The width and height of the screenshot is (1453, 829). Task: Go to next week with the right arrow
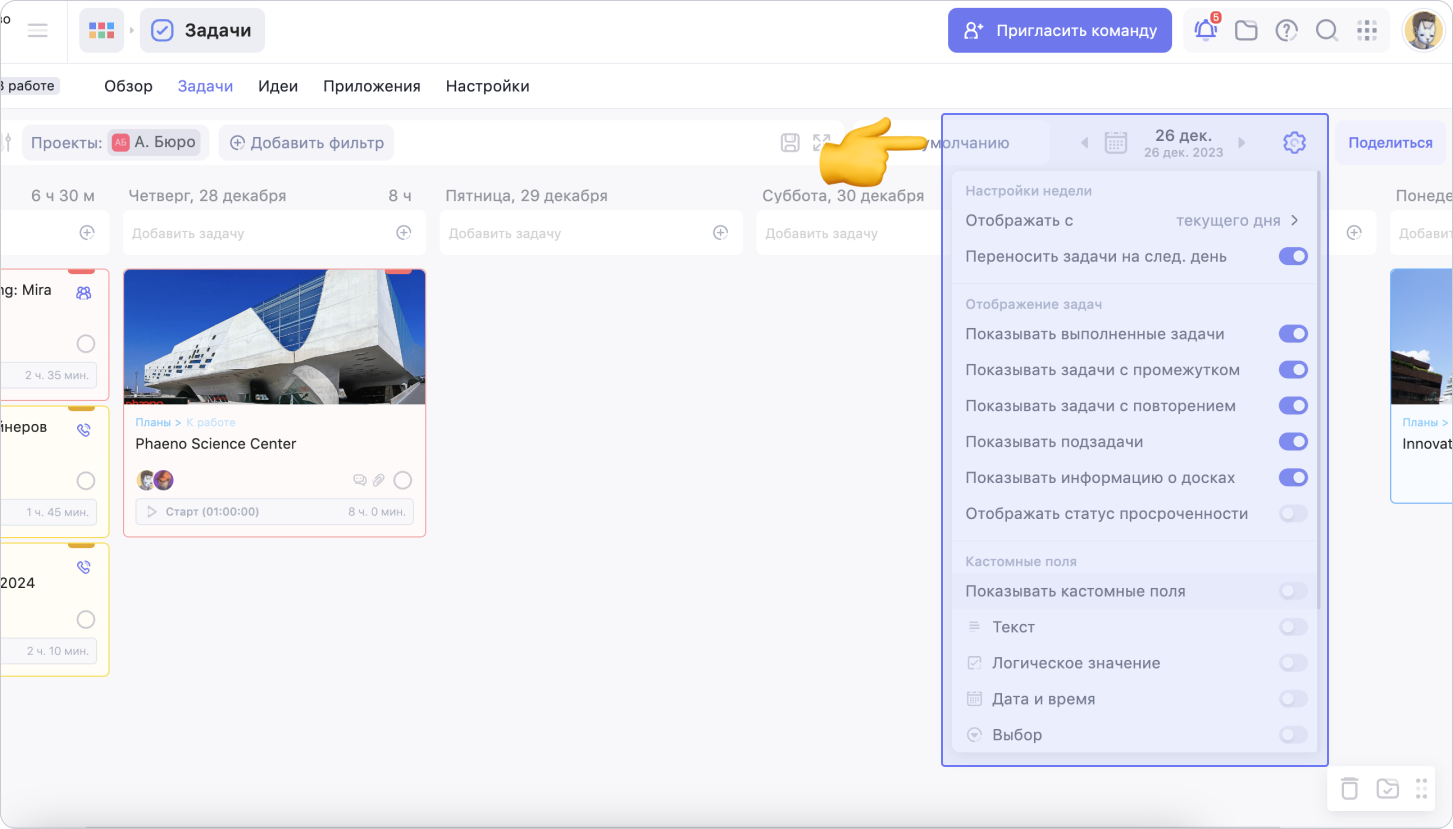point(1242,143)
